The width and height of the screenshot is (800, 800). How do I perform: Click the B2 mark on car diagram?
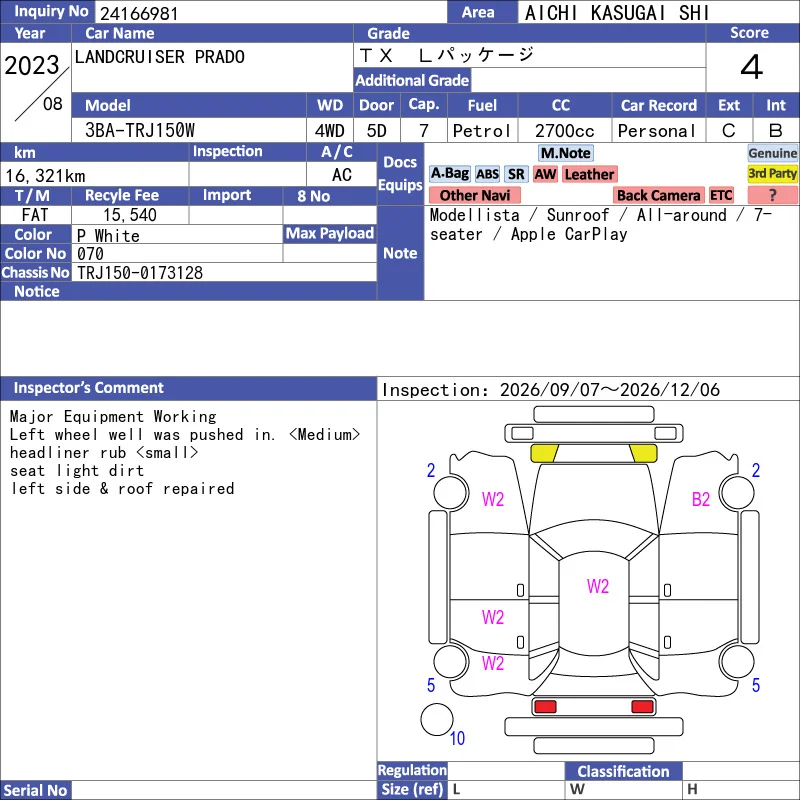701,499
